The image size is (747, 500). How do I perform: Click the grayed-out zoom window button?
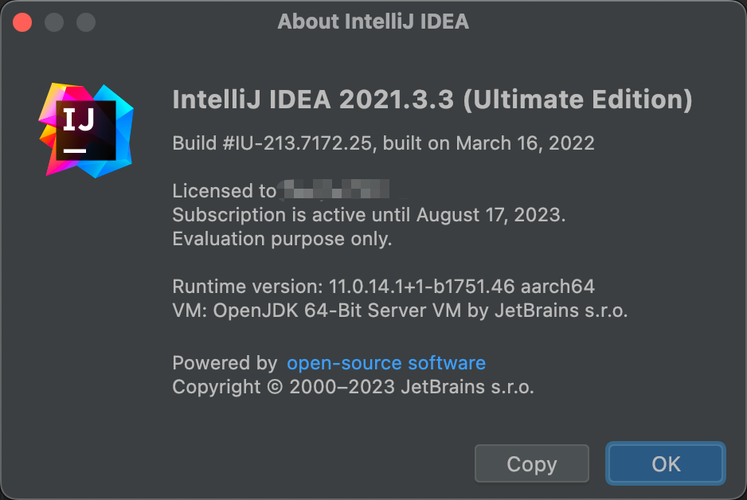86,21
